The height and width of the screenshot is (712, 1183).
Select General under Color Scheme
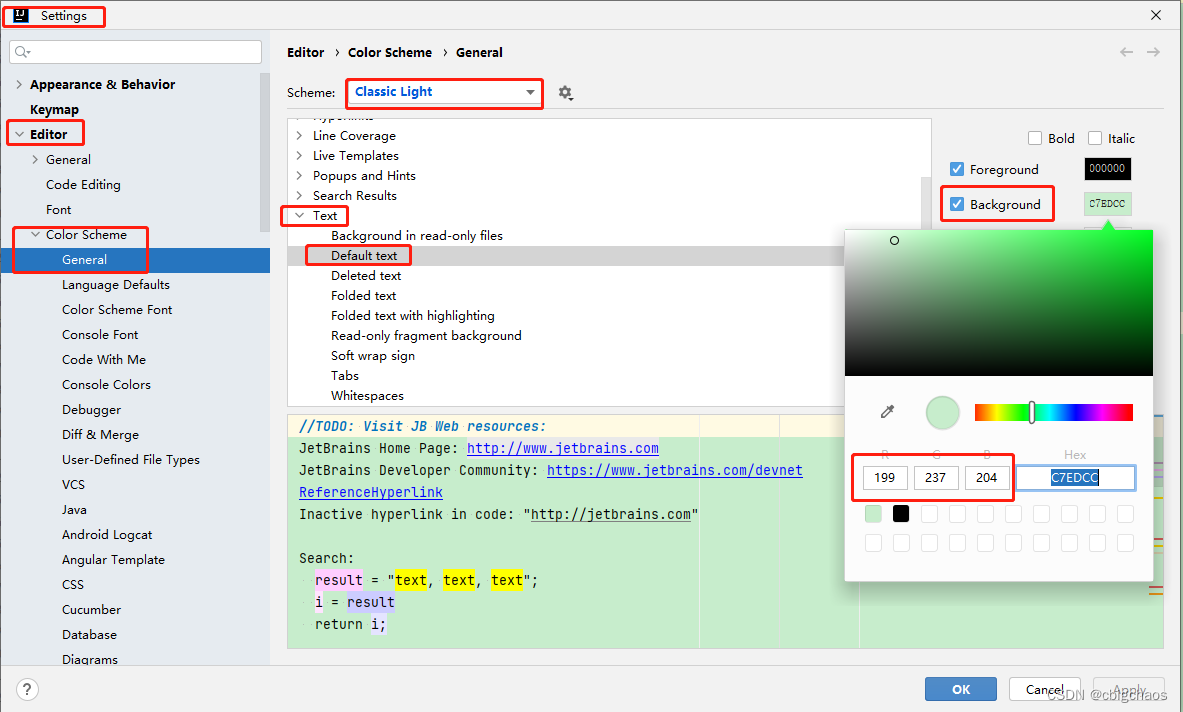click(x=84, y=259)
